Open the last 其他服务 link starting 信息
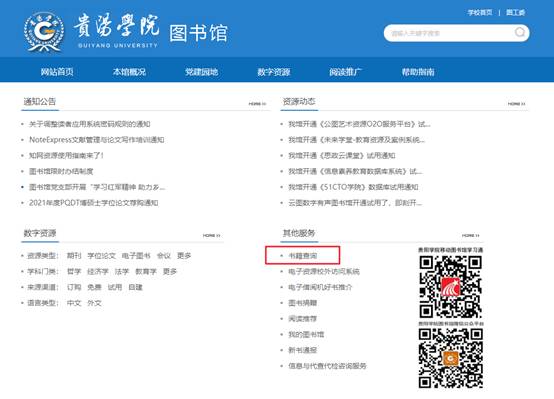Screen dimensions: 554x399 (328, 366)
